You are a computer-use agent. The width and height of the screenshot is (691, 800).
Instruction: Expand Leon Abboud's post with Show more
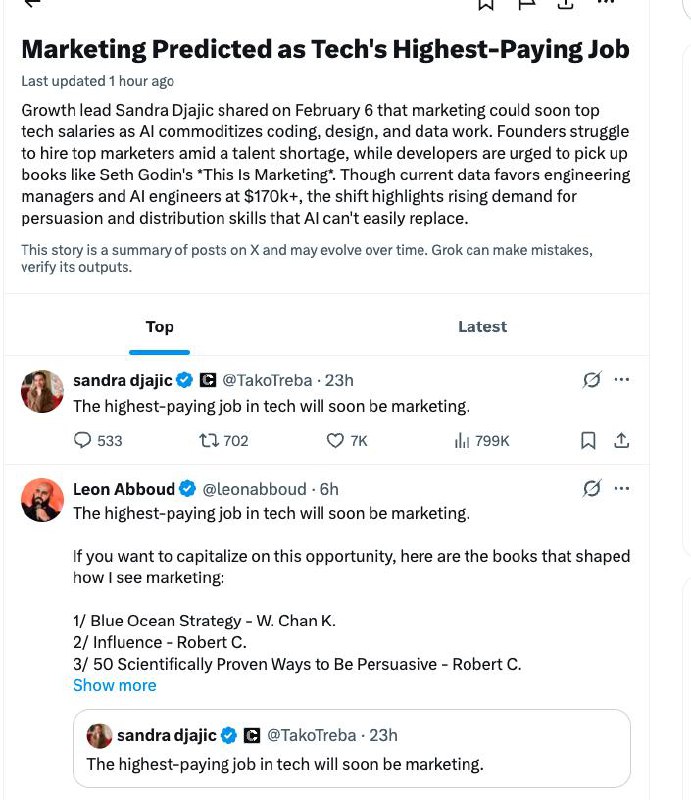coord(114,685)
